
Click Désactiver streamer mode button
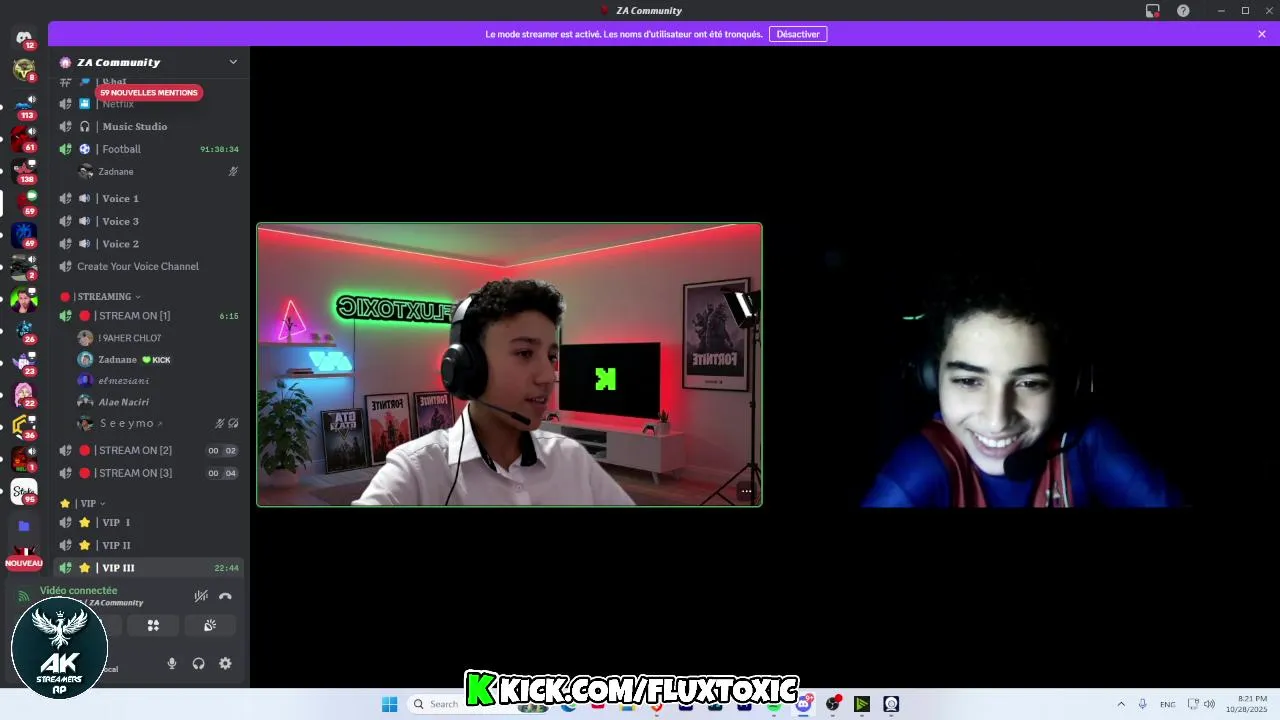[x=798, y=34]
